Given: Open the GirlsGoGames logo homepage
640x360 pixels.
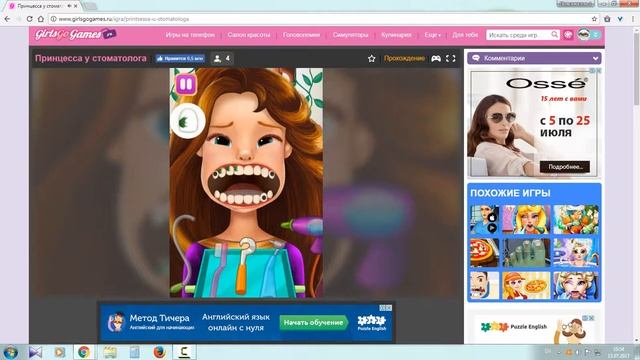Looking at the screenshot, I should [x=75, y=35].
